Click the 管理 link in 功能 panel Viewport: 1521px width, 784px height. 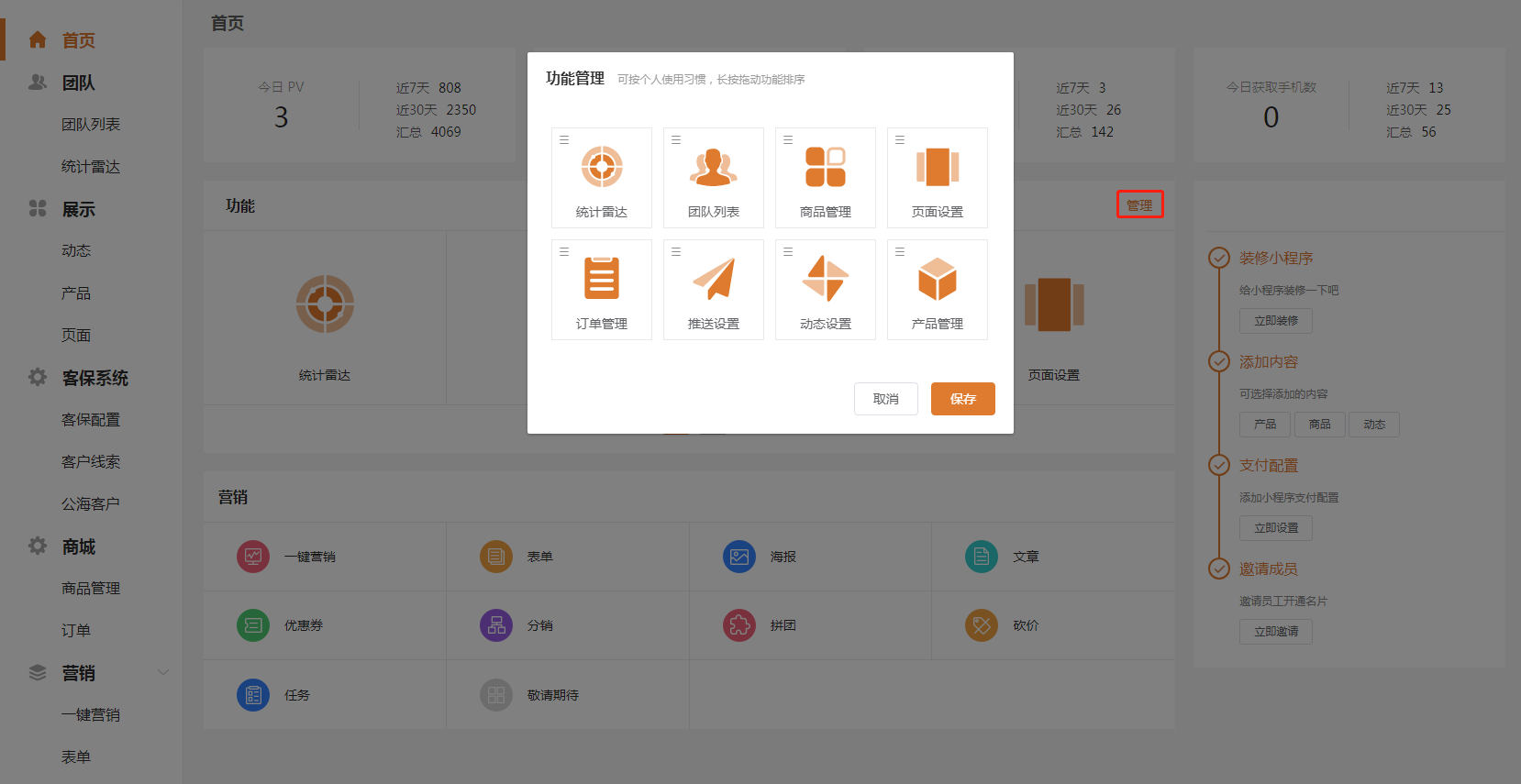[x=1139, y=204]
